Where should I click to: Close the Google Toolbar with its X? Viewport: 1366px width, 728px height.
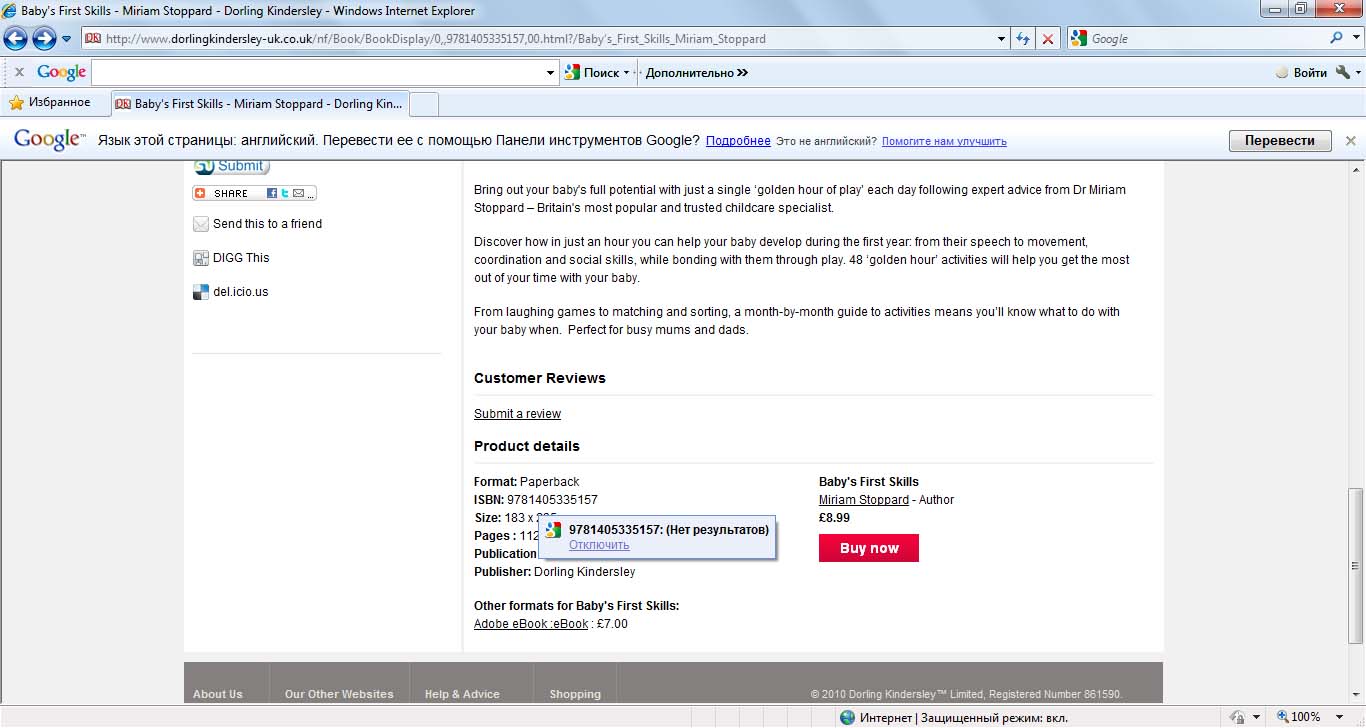[19, 72]
